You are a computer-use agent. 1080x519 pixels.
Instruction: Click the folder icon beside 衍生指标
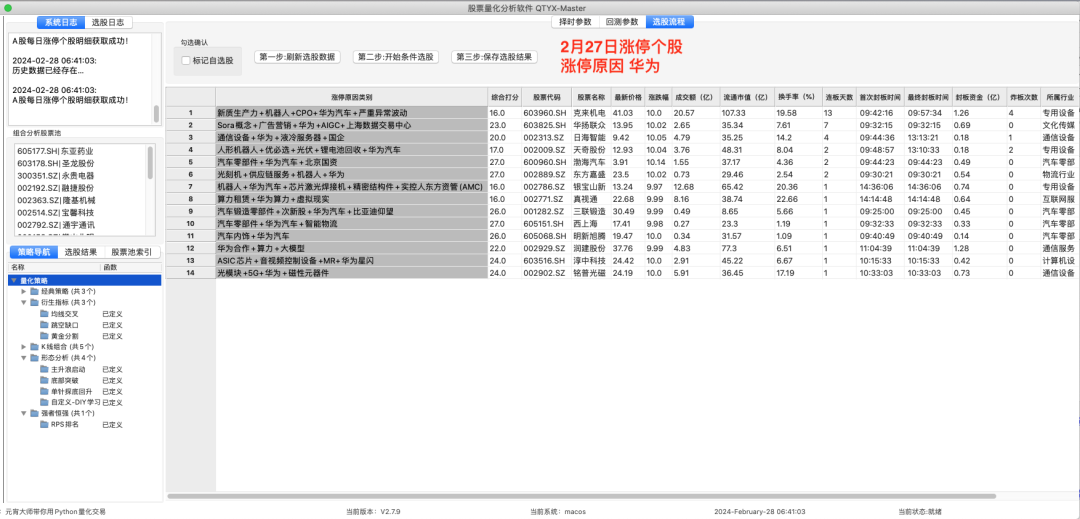(34, 303)
